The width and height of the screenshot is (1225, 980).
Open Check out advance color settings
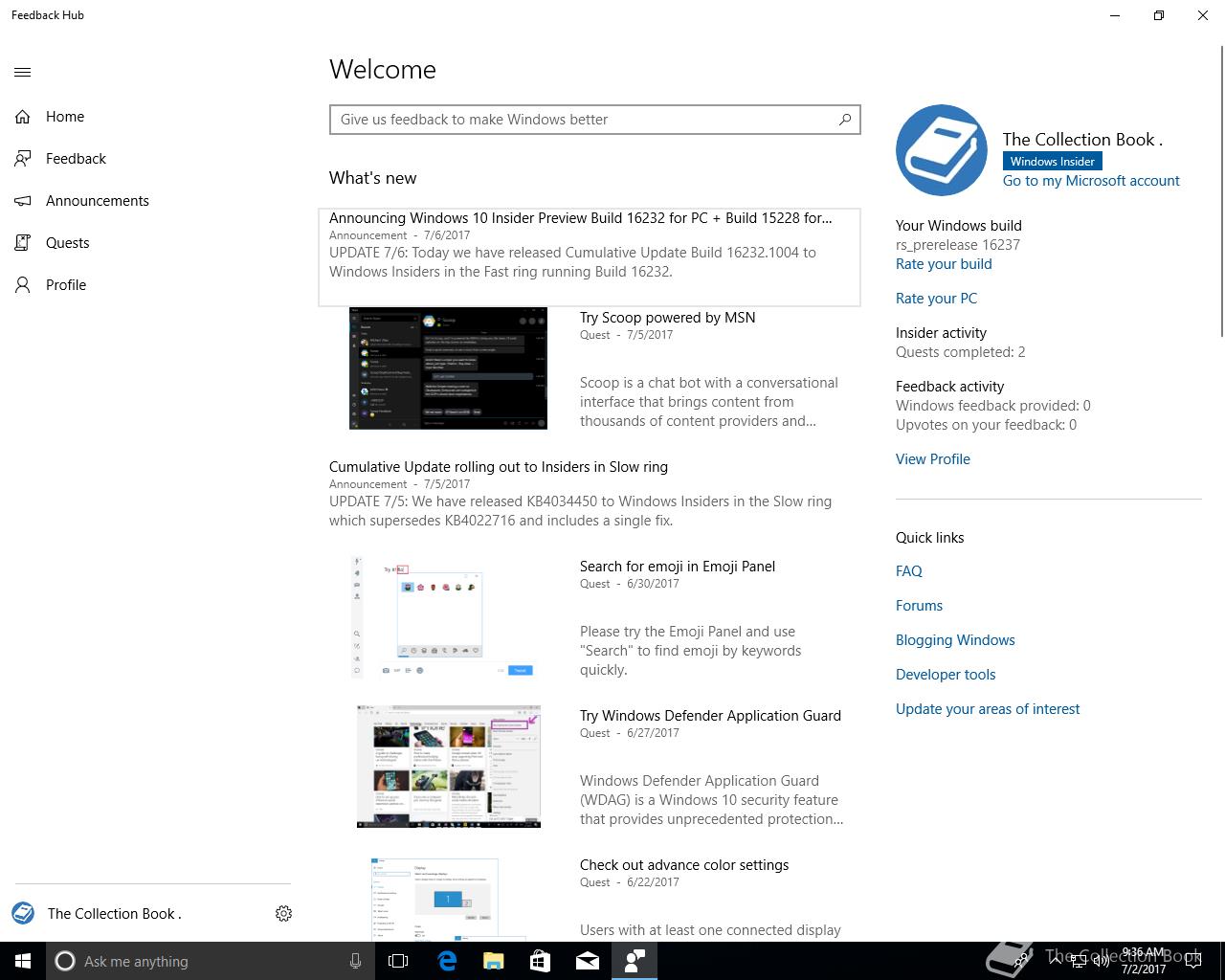[x=684, y=865]
